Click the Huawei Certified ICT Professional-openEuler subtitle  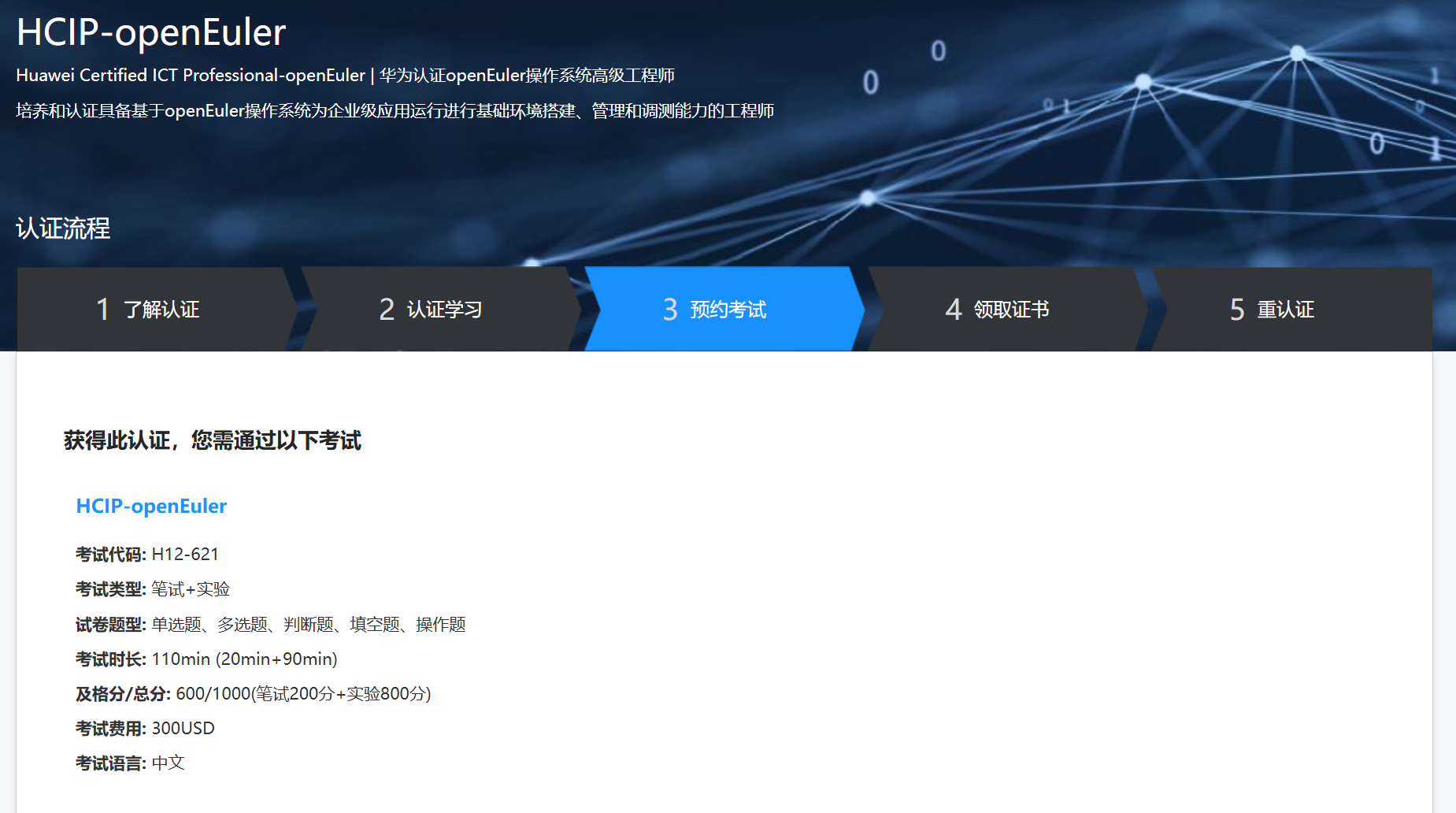346,76
